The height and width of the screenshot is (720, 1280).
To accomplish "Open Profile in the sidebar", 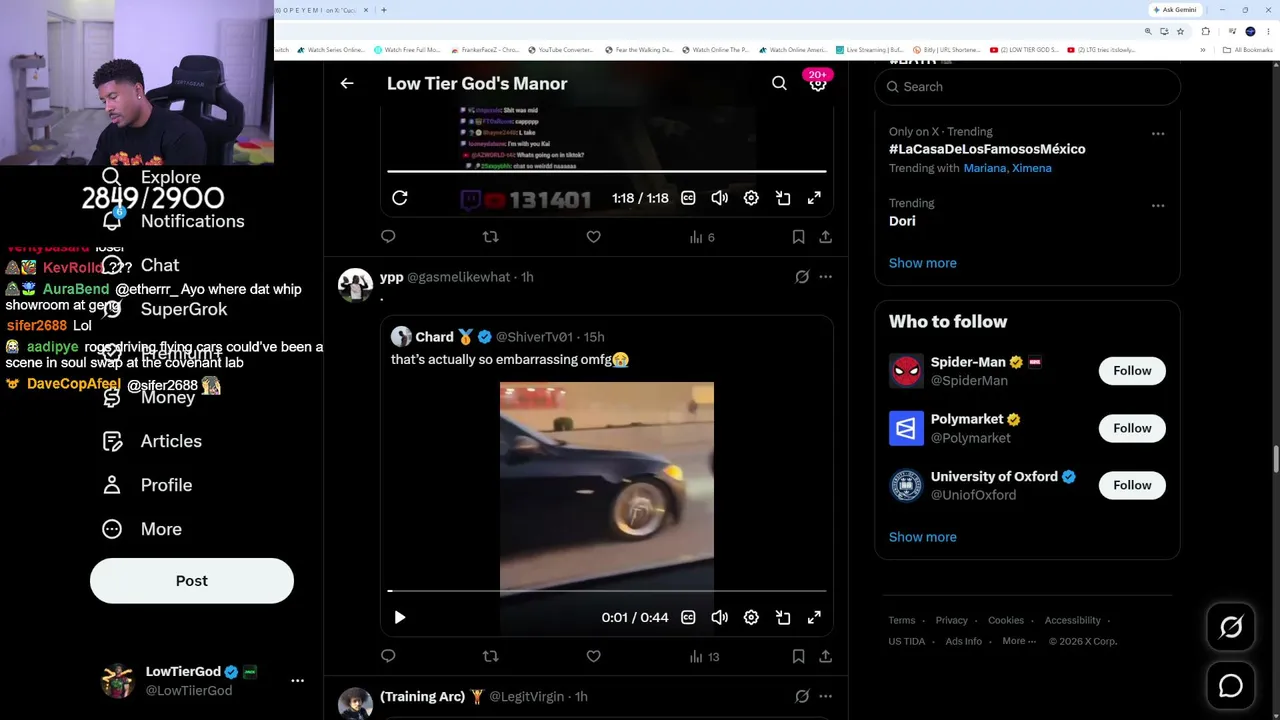I will [147, 485].
